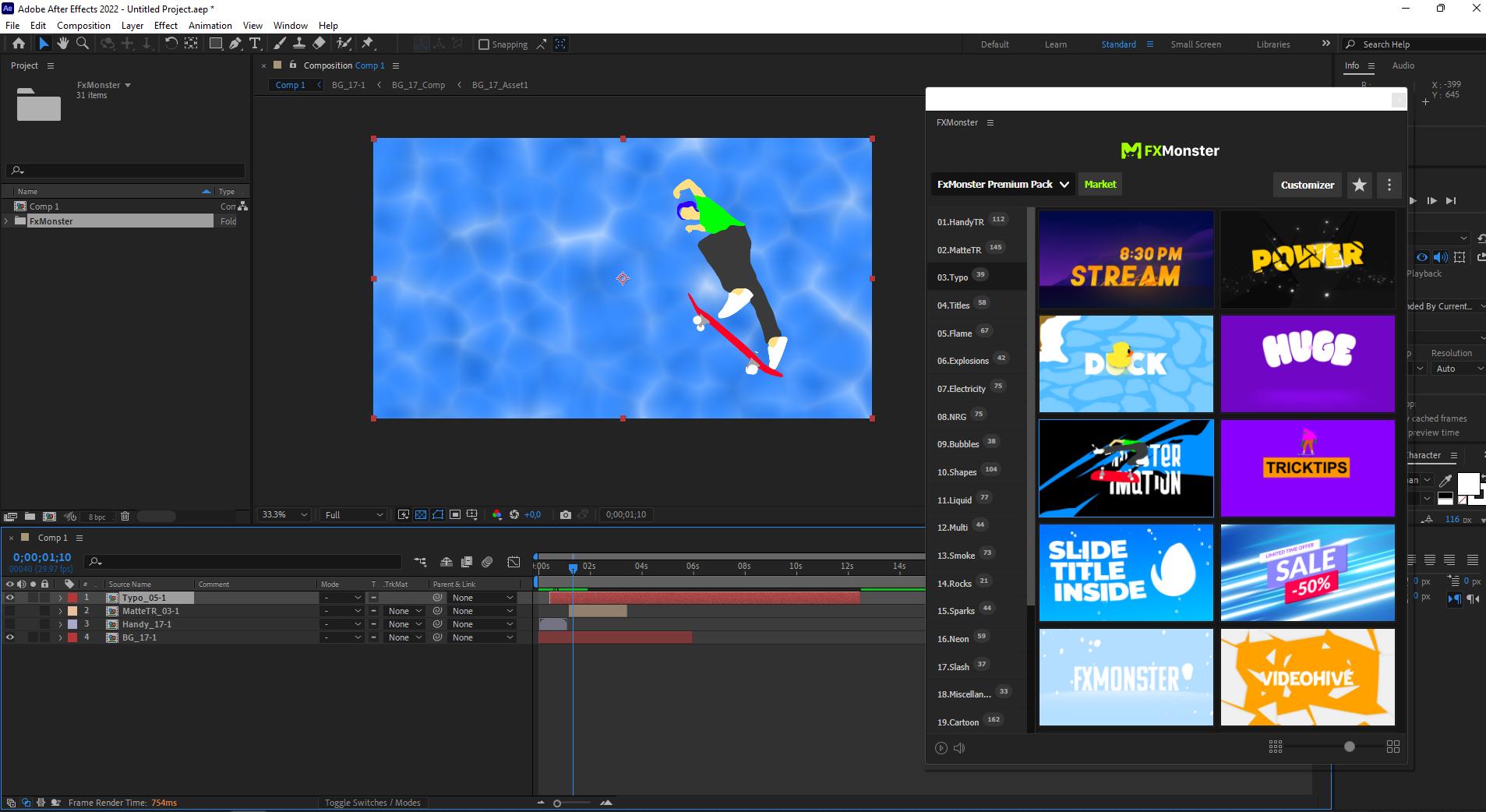Expand the Typo_05-1 layer properties

(60, 598)
